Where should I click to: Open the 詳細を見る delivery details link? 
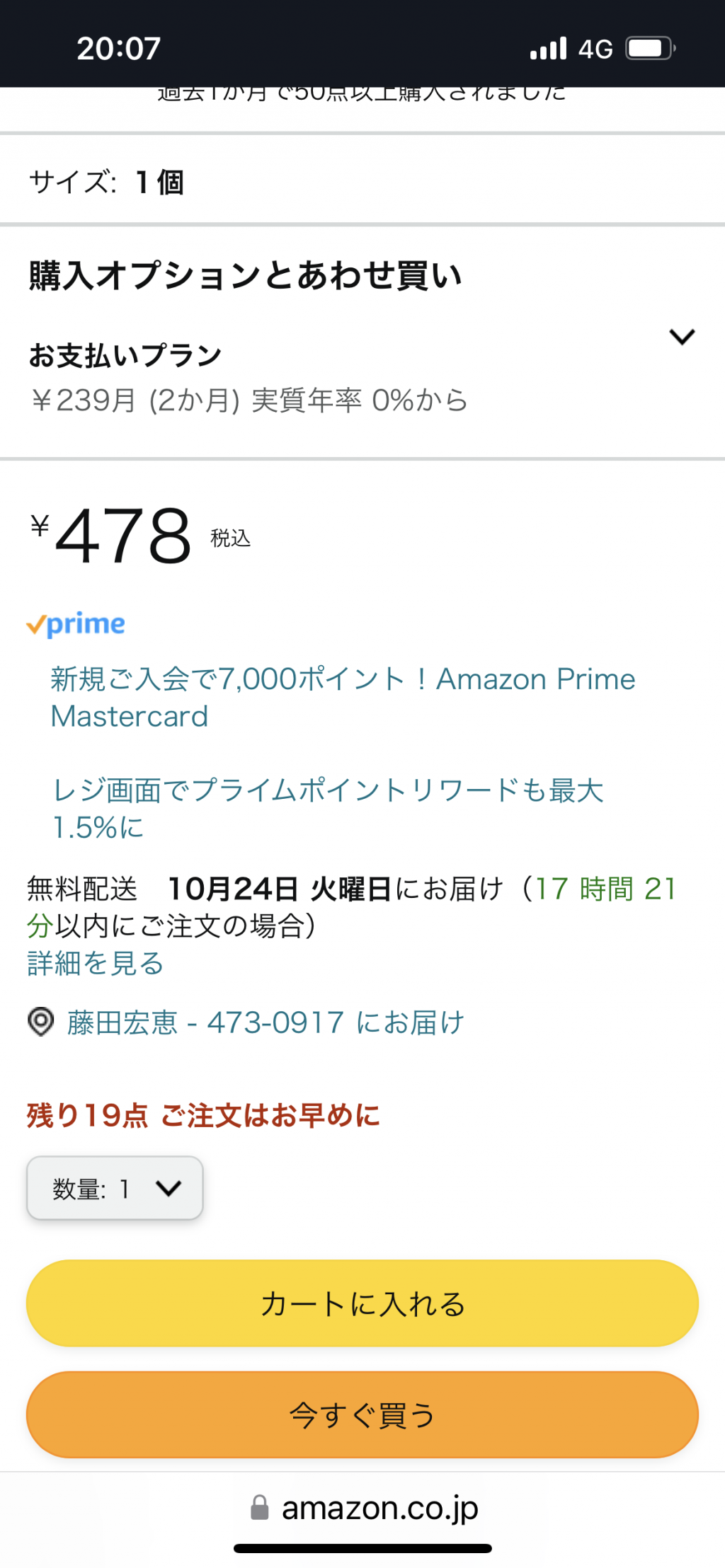[96, 963]
